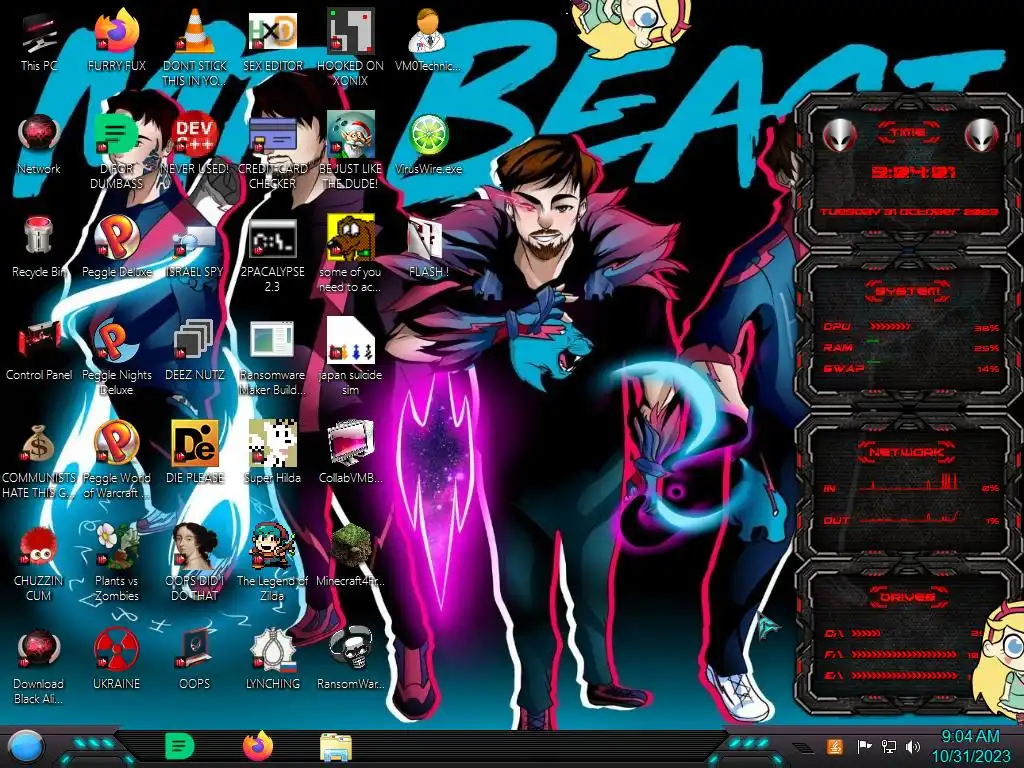Open the Action Center flag tray icon

tap(864, 746)
